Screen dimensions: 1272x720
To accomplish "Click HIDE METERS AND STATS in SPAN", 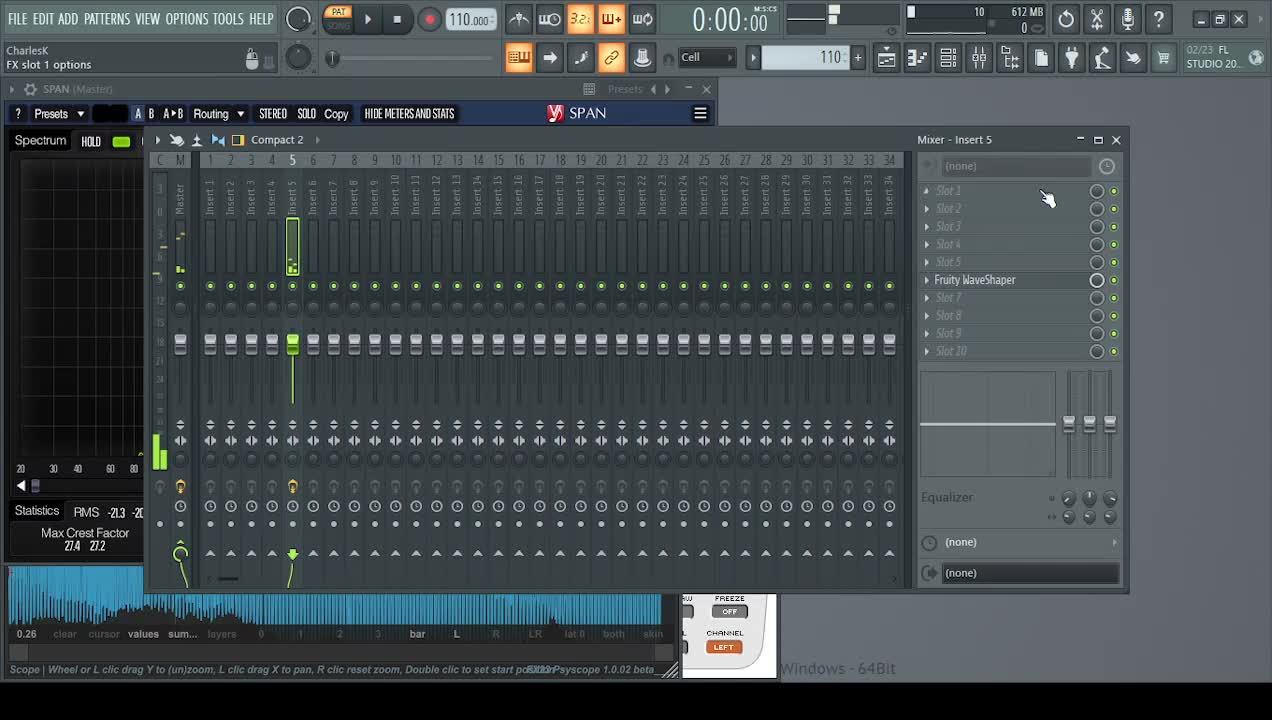I will (x=409, y=114).
